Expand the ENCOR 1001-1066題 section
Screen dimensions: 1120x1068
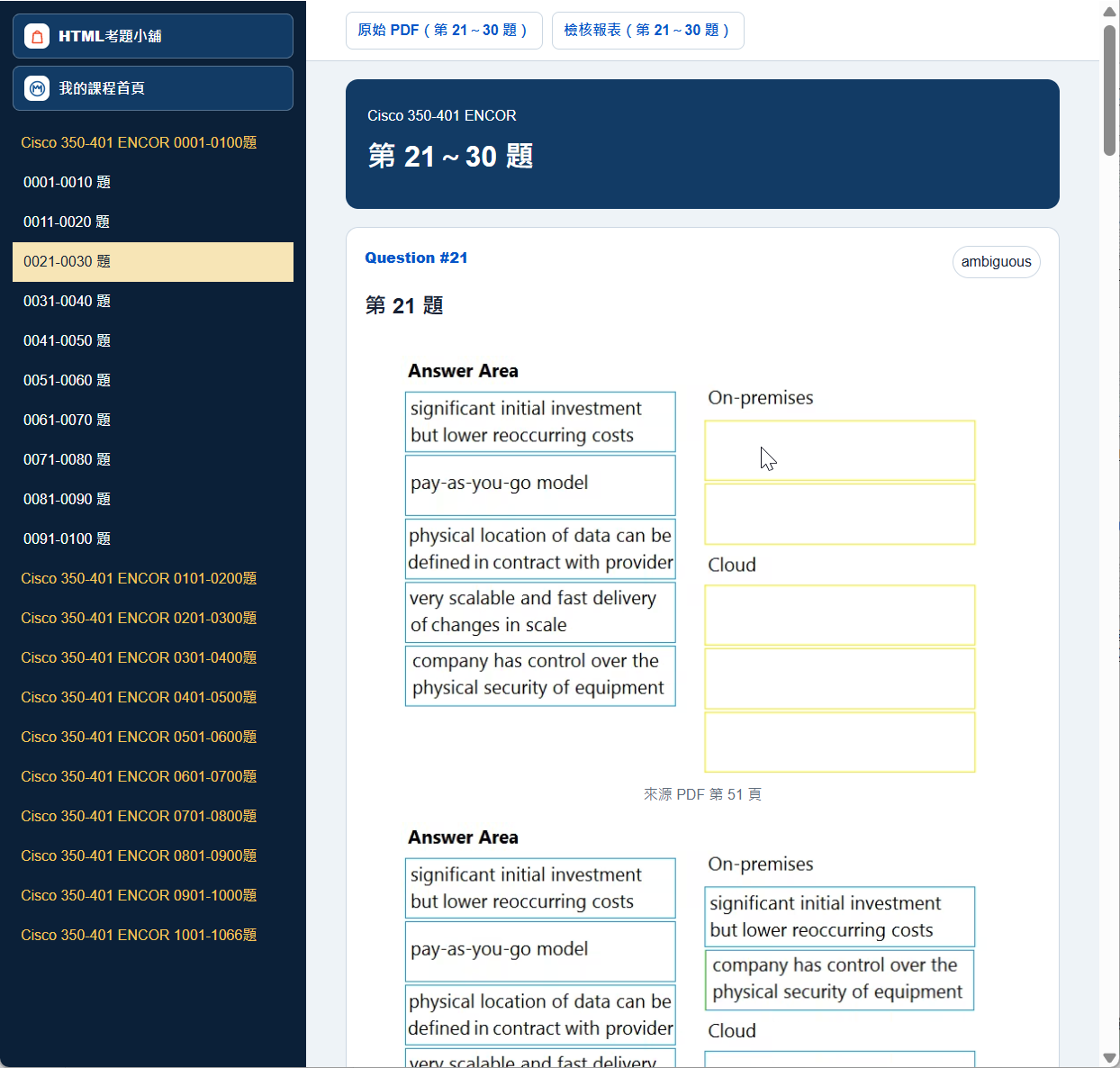point(139,935)
